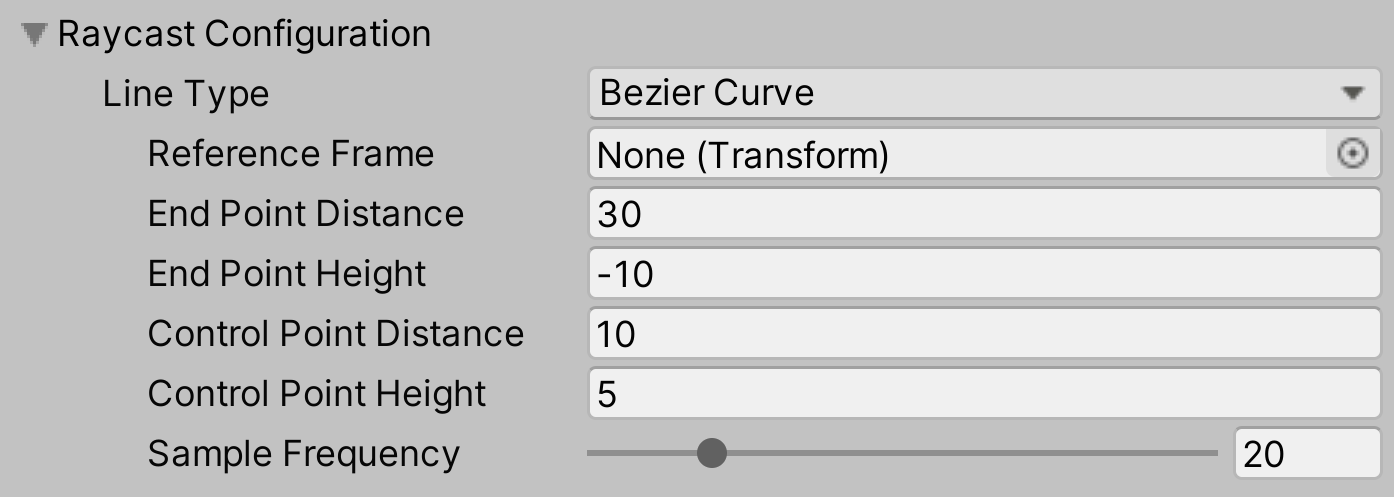Click the End Point Height label
The height and width of the screenshot is (497, 1394).
[287, 274]
